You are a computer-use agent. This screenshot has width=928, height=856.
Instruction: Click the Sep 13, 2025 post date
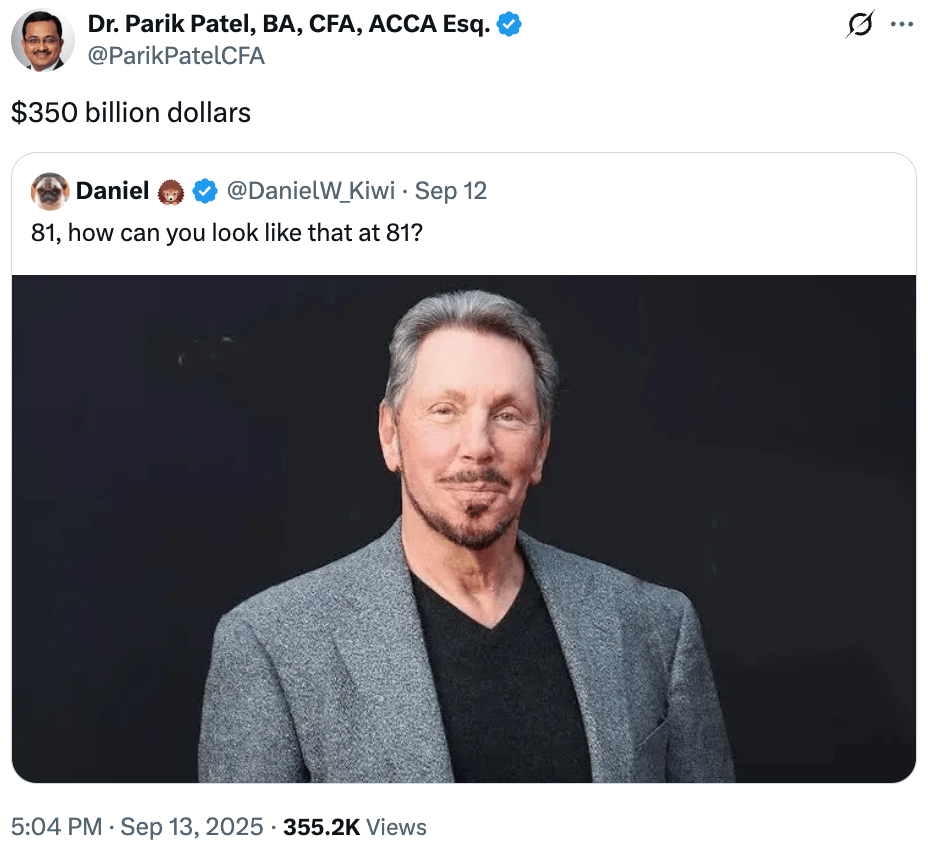pyautogui.click(x=192, y=827)
